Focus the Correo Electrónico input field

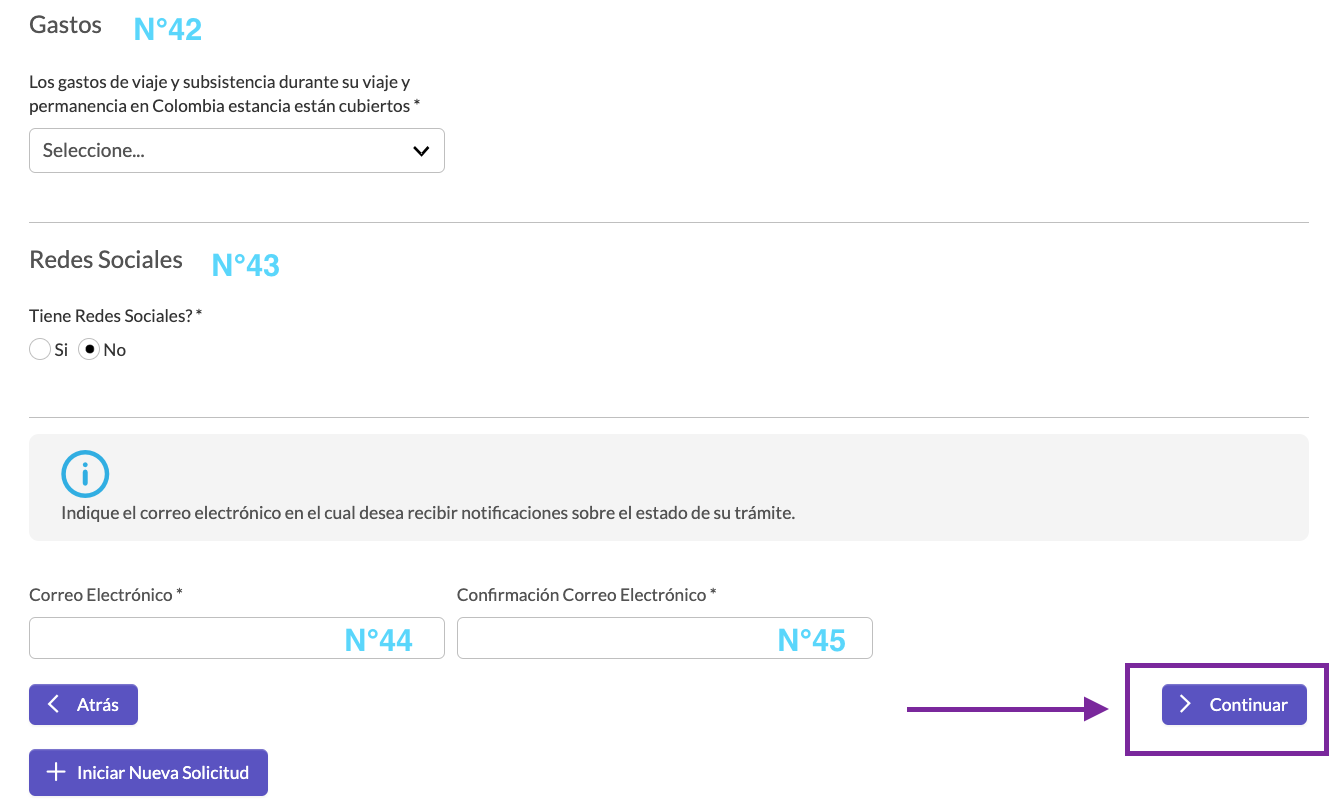point(237,638)
